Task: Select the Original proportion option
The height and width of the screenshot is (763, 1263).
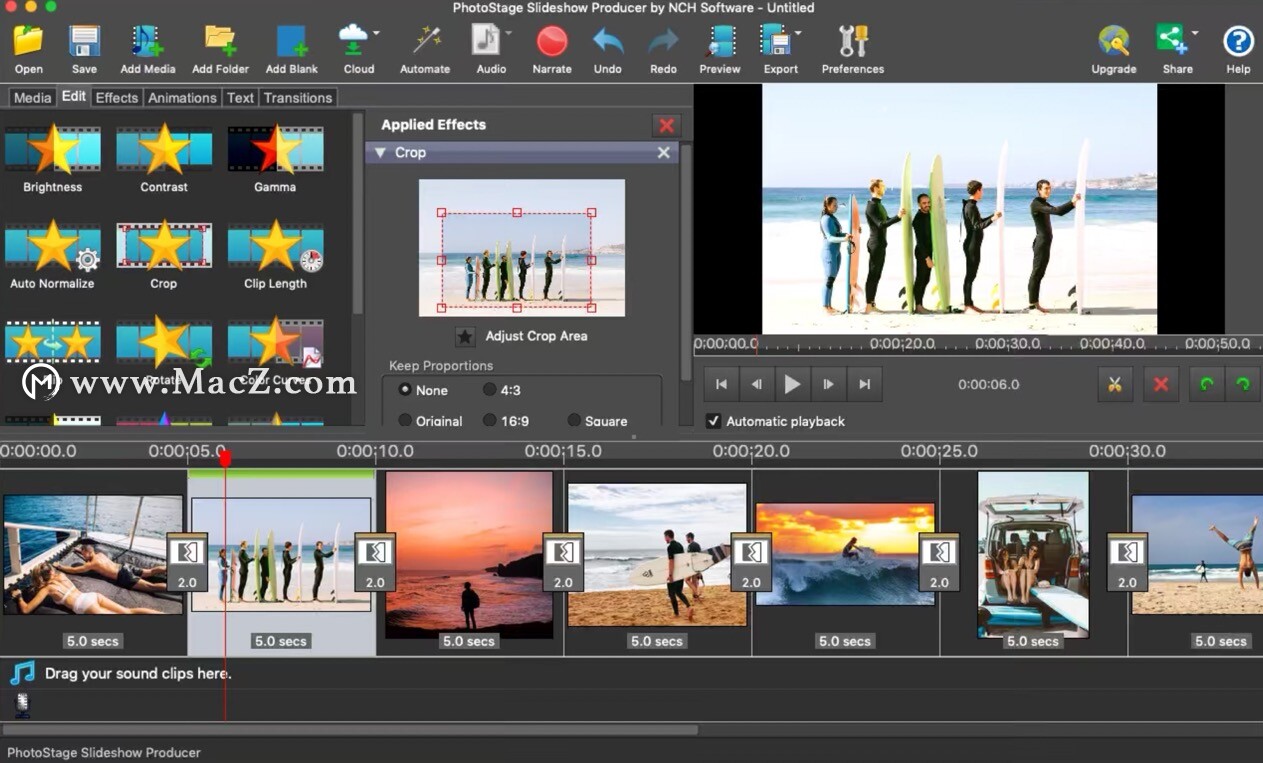Action: coord(405,420)
